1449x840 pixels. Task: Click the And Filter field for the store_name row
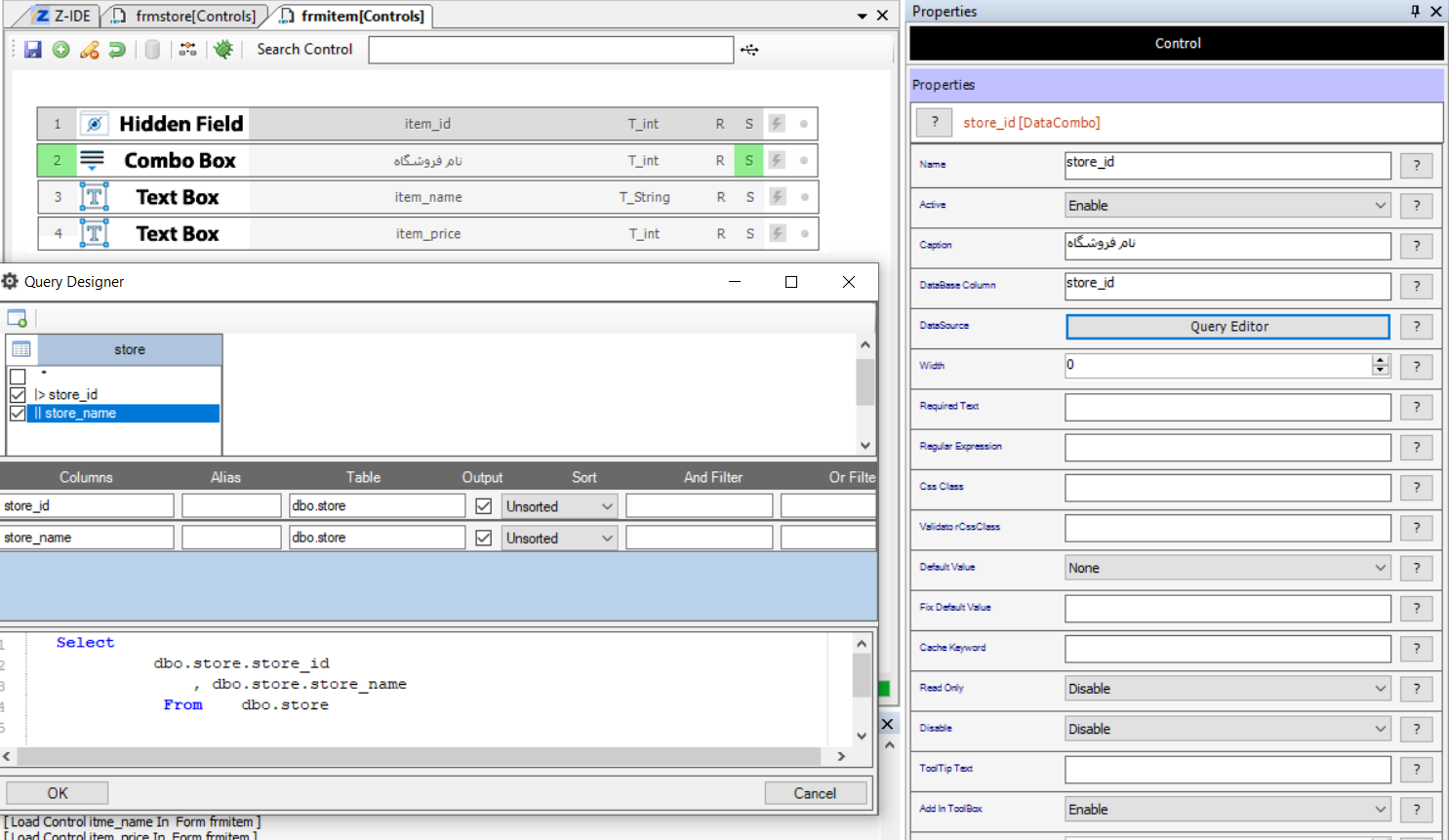click(x=699, y=538)
